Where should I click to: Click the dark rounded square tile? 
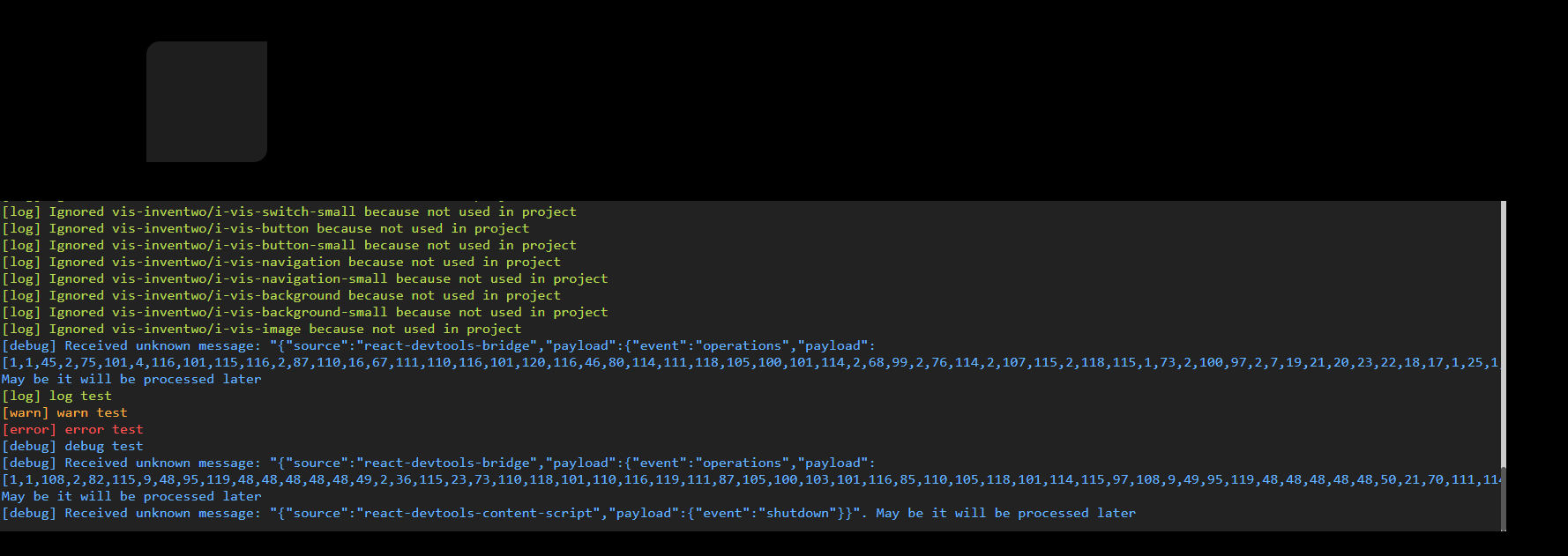pyautogui.click(x=206, y=101)
